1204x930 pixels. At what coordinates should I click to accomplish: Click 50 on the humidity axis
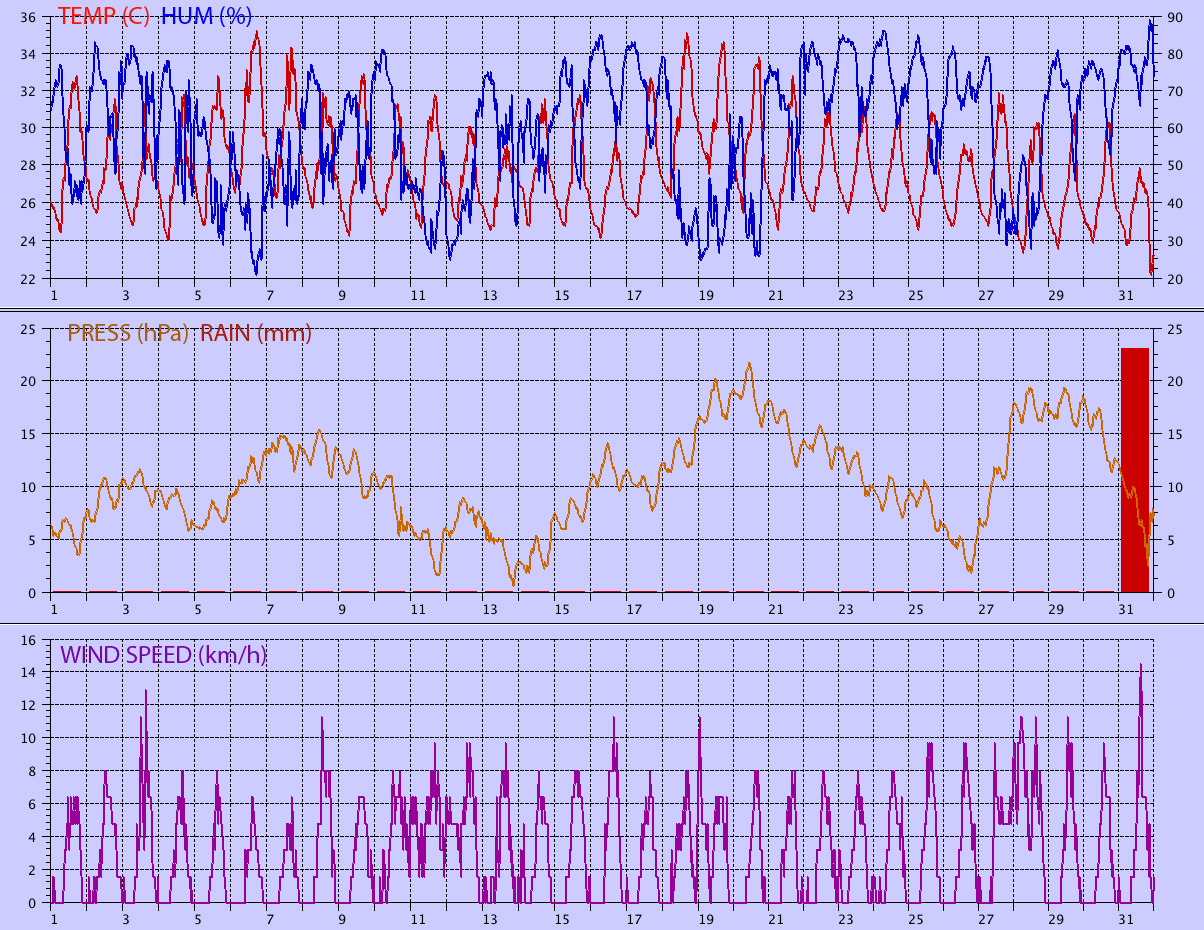coord(1175,166)
